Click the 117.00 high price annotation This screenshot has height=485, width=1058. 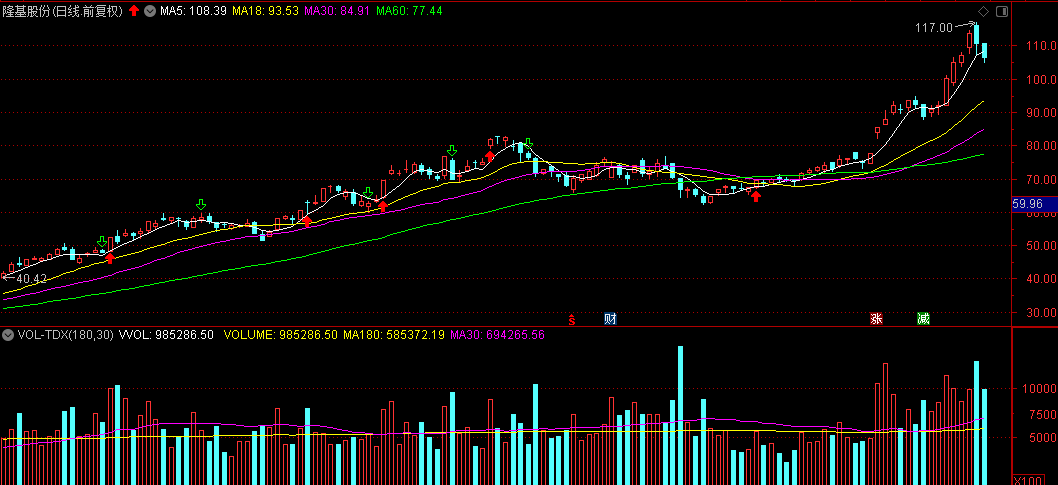click(x=934, y=28)
